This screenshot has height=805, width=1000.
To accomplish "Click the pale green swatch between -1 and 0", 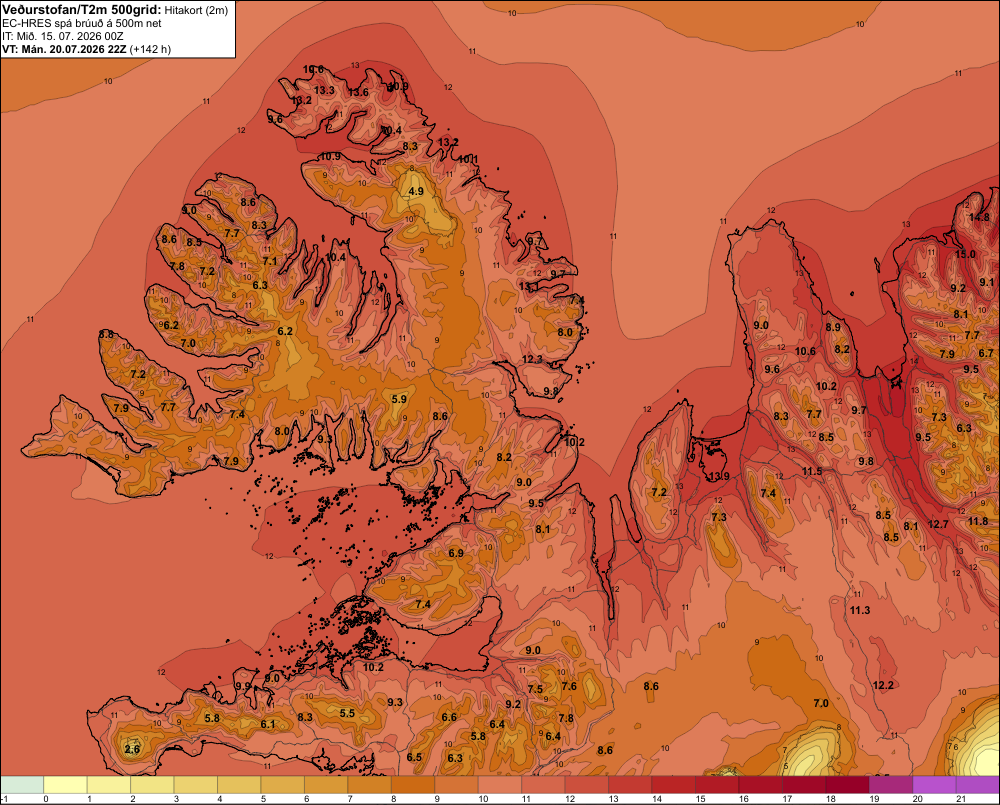I will pos(22,784).
